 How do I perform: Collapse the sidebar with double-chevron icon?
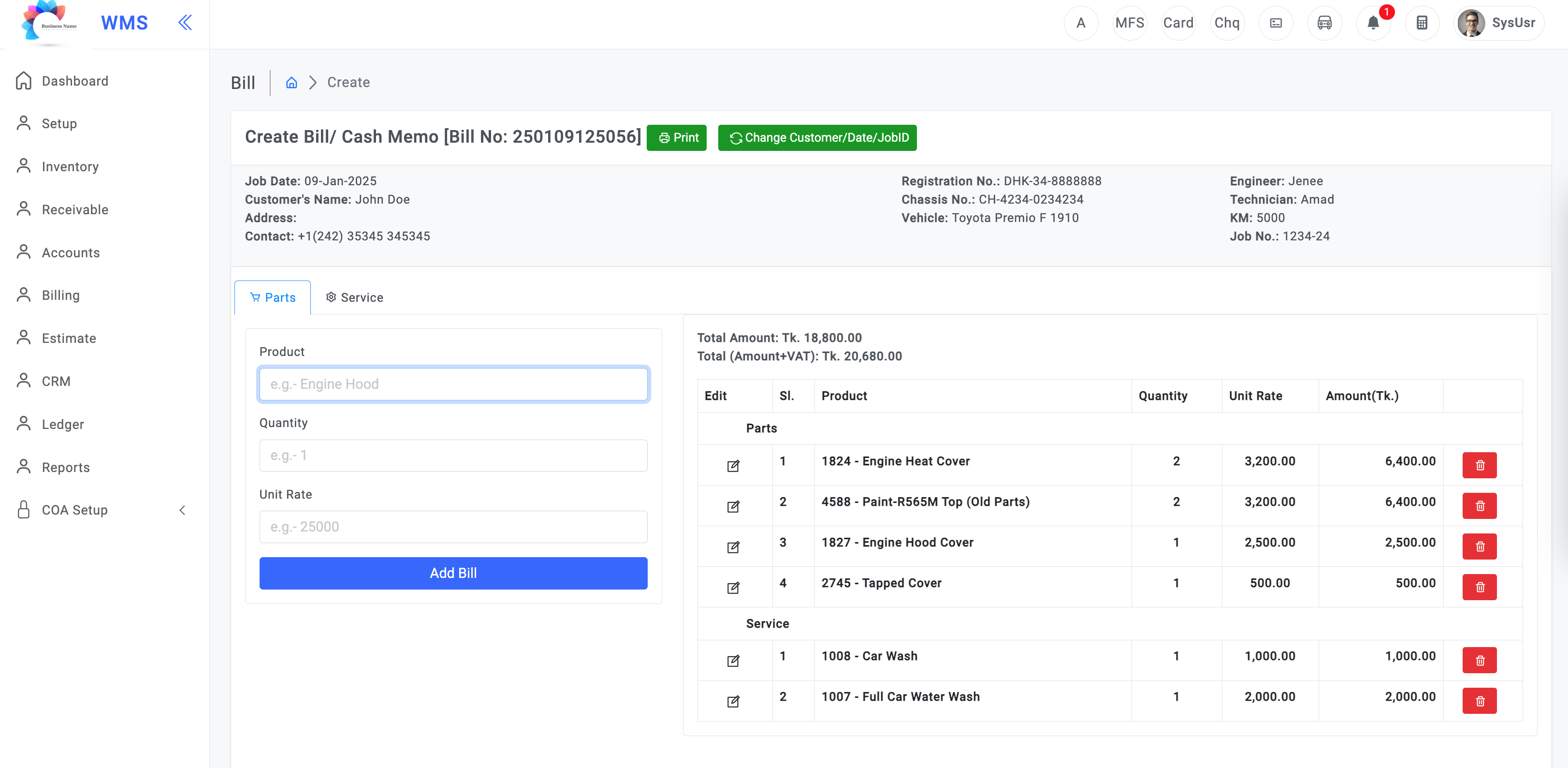point(185,23)
